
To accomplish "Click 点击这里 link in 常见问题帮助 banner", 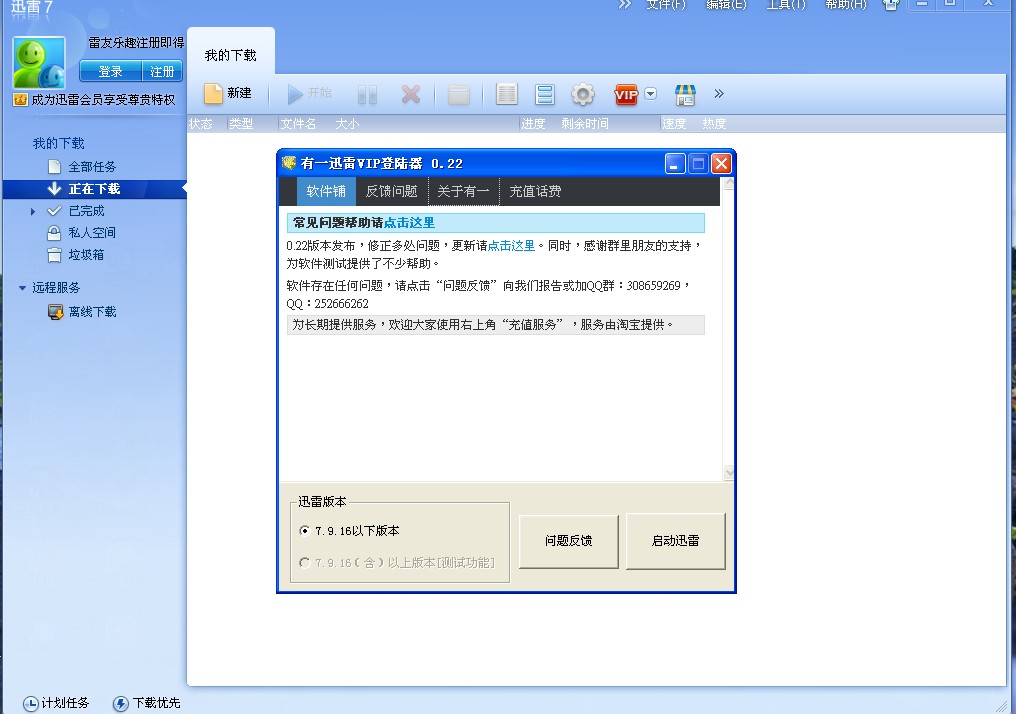I will click(x=410, y=223).
